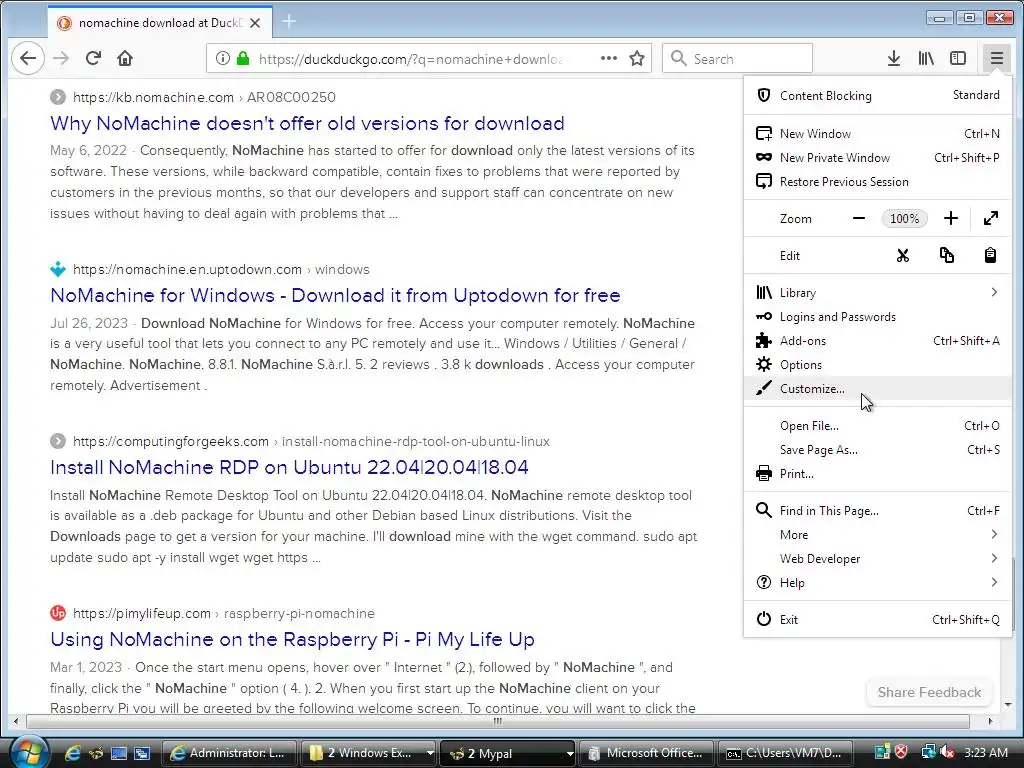Click the browser Back arrow button

(x=28, y=59)
